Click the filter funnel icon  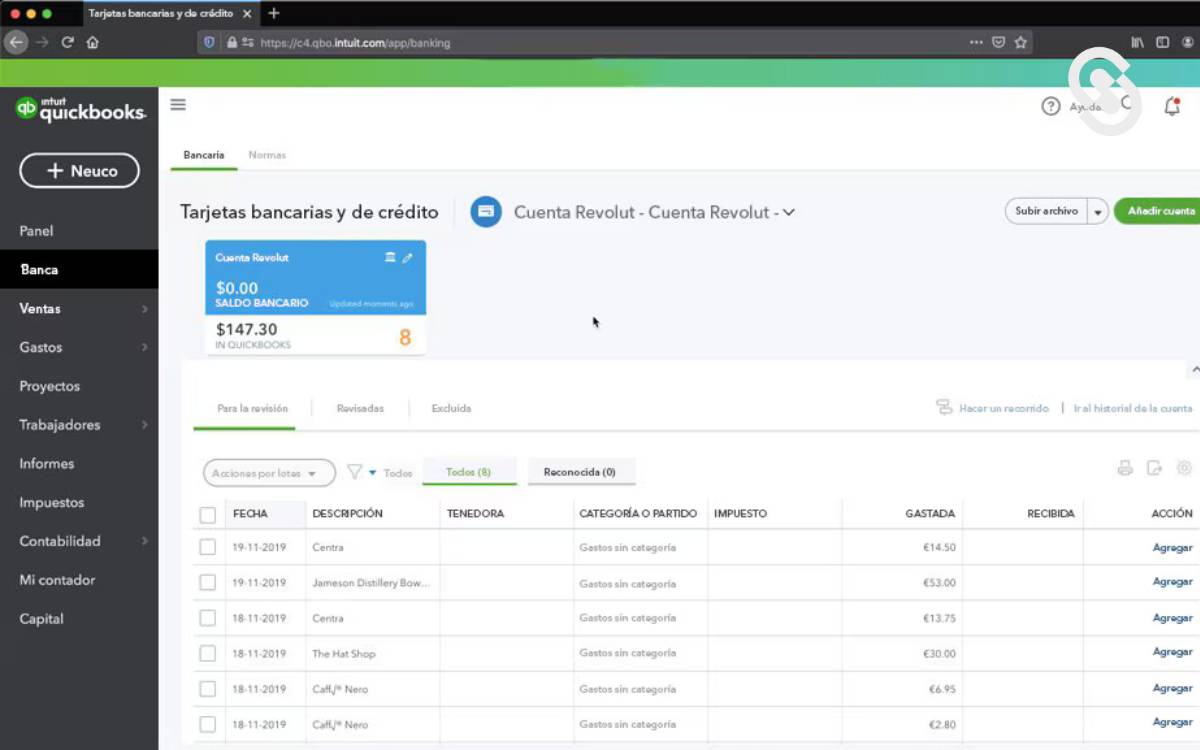[x=354, y=472]
